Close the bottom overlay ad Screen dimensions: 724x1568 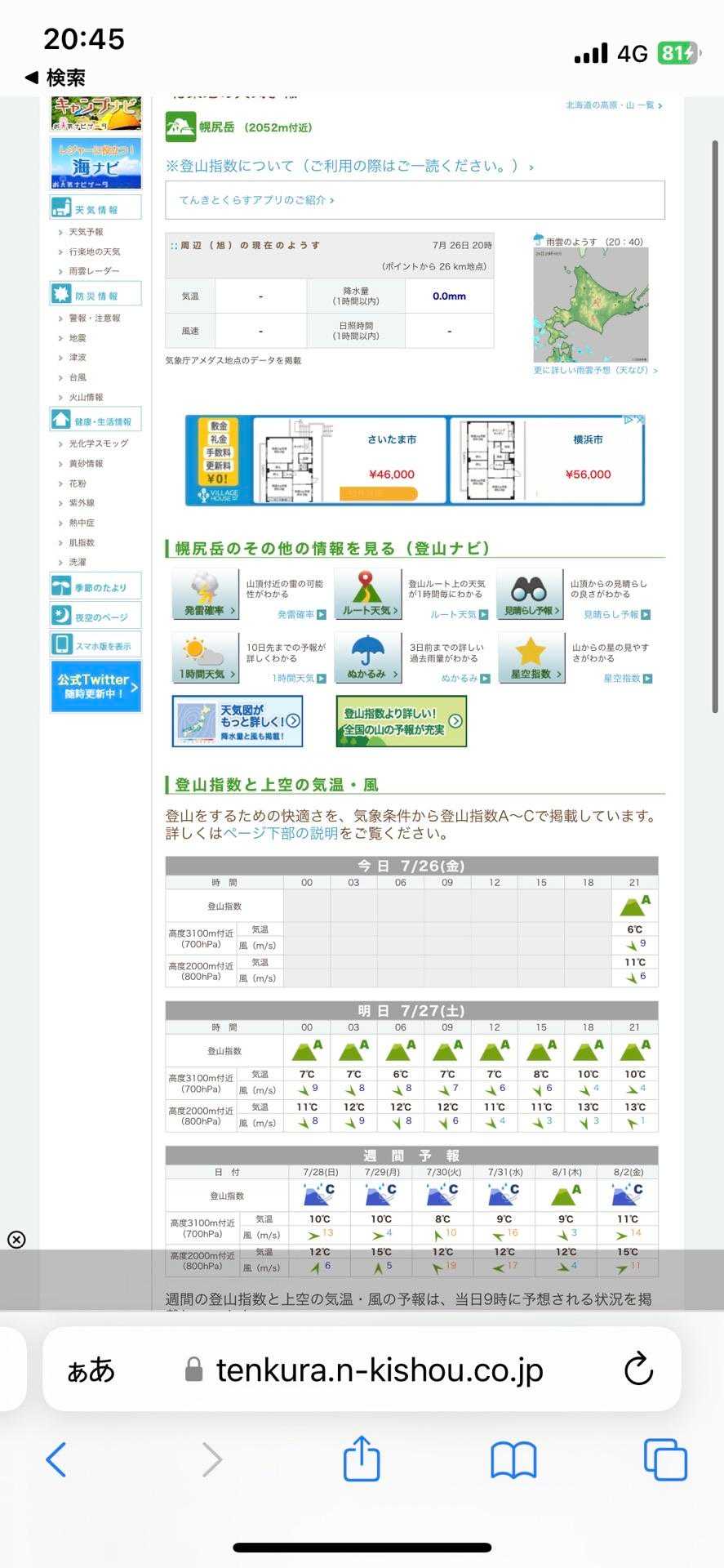[x=16, y=1240]
